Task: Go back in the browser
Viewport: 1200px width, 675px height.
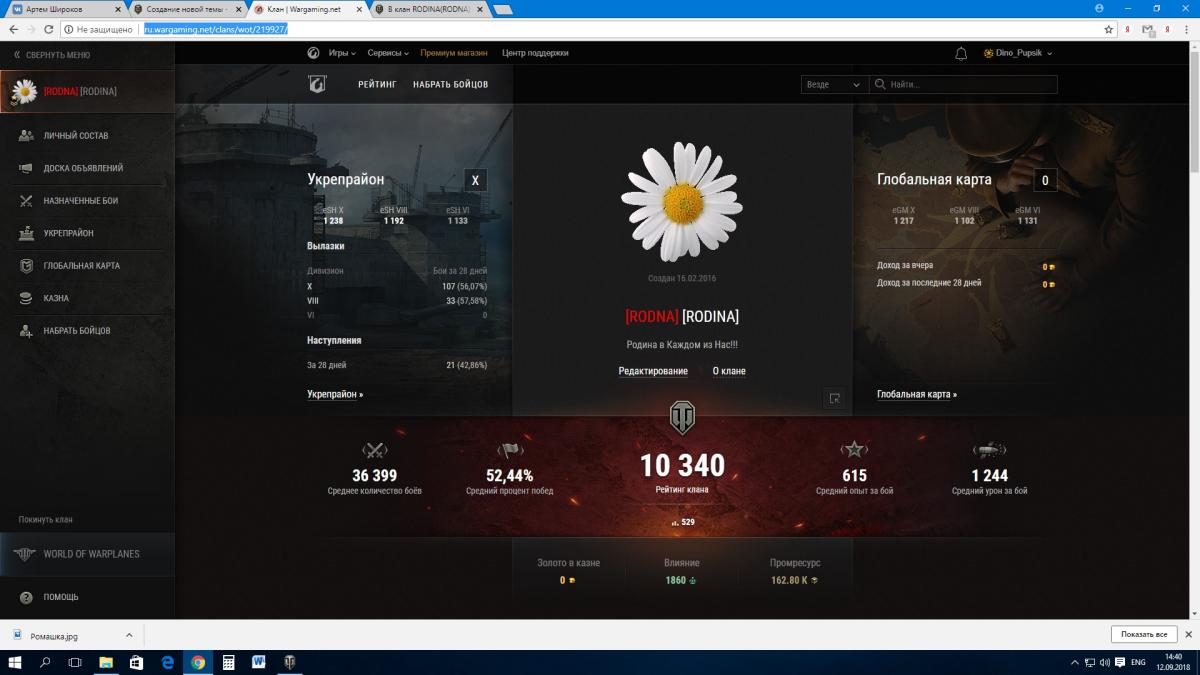Action: [x=13, y=29]
